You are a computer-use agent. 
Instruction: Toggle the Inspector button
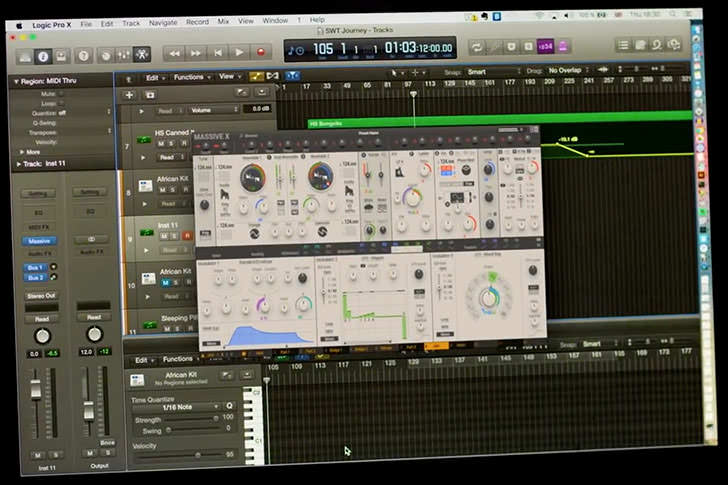(43, 57)
